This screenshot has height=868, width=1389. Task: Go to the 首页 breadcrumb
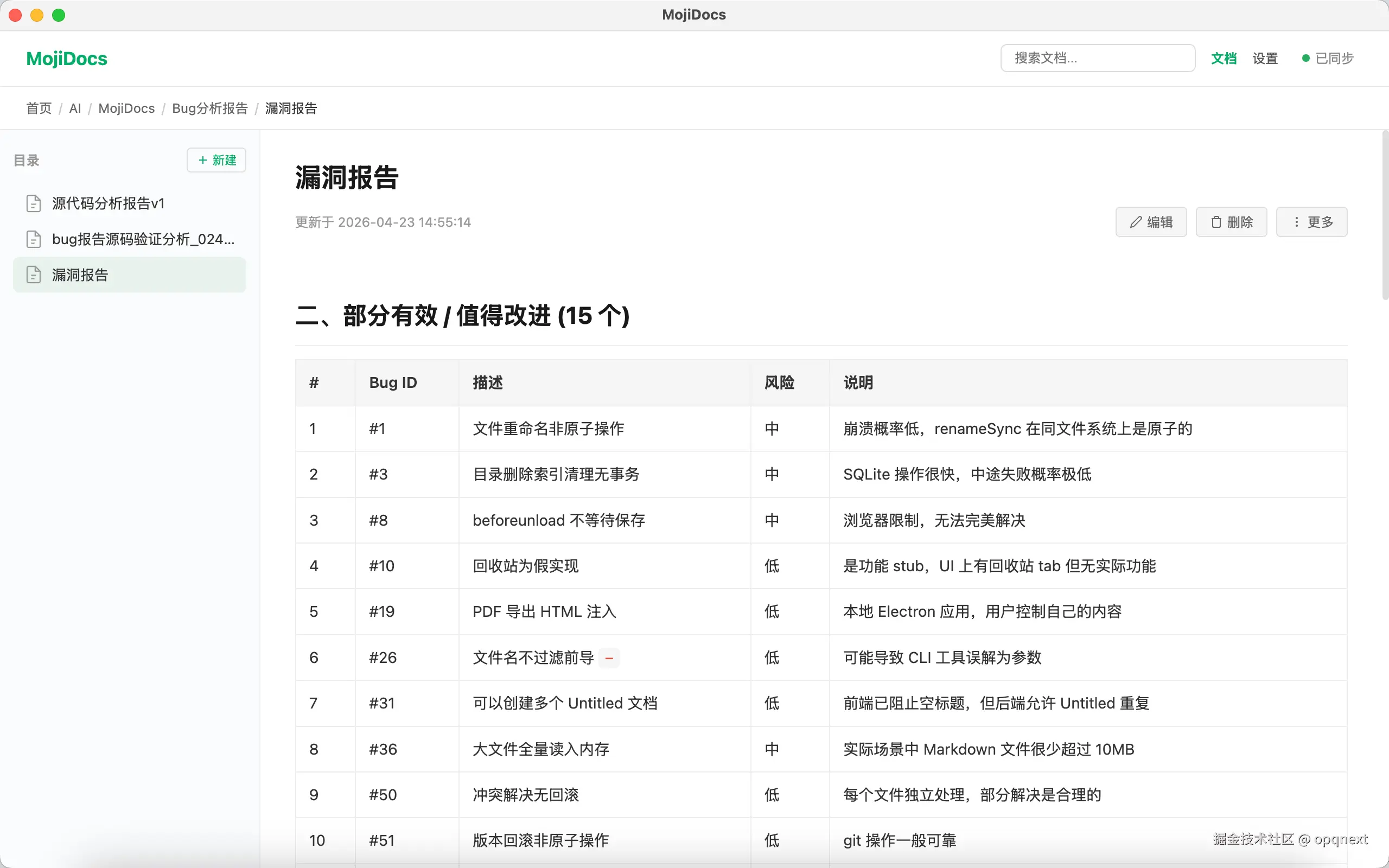tap(39, 108)
